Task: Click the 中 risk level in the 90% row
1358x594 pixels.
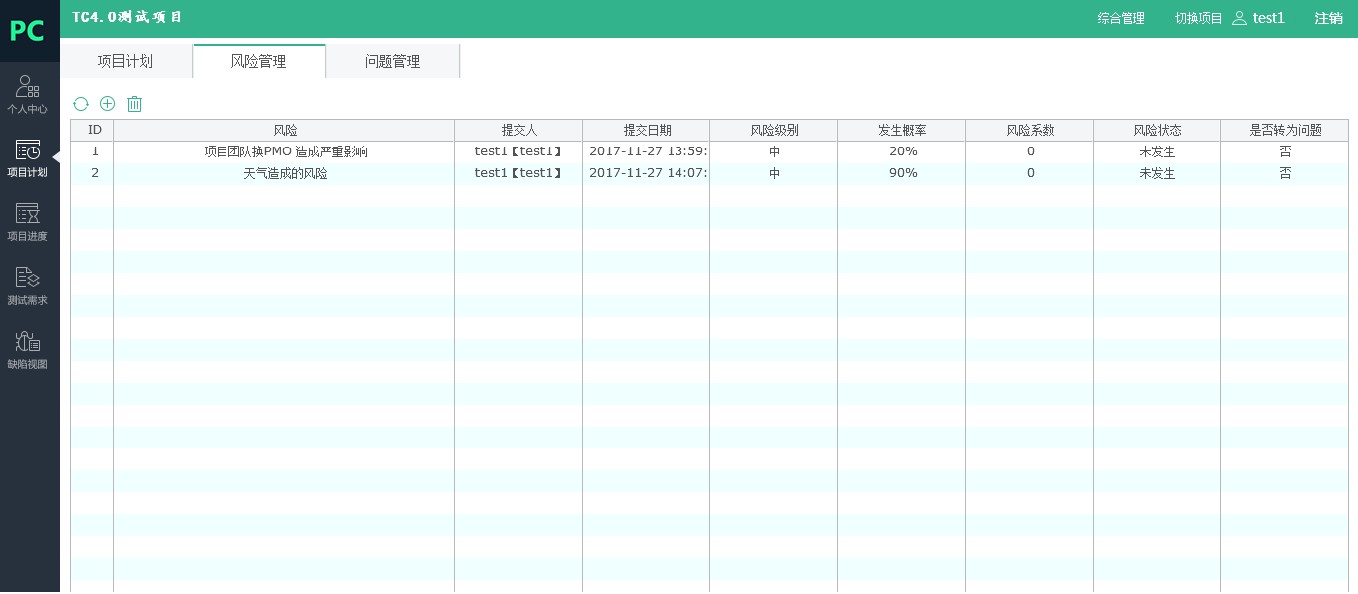Action: click(775, 173)
